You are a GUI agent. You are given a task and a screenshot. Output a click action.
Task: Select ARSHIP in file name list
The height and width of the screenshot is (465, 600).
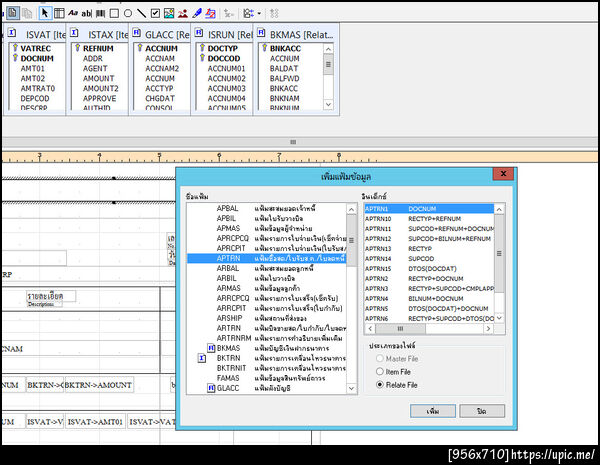pos(266,318)
